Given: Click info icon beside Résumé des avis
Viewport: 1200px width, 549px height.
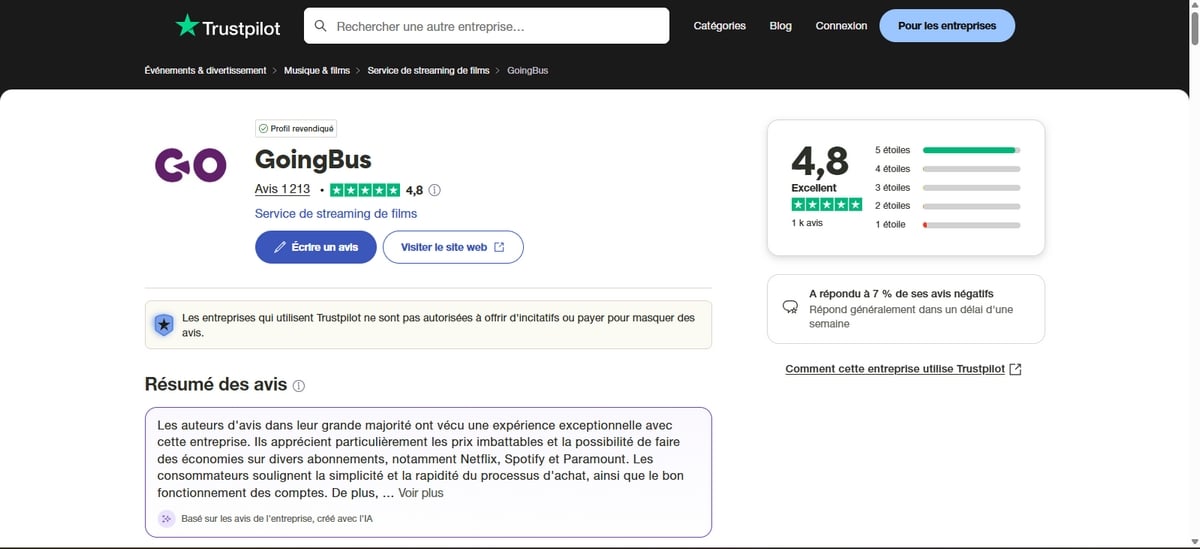Looking at the screenshot, I should [x=299, y=386].
